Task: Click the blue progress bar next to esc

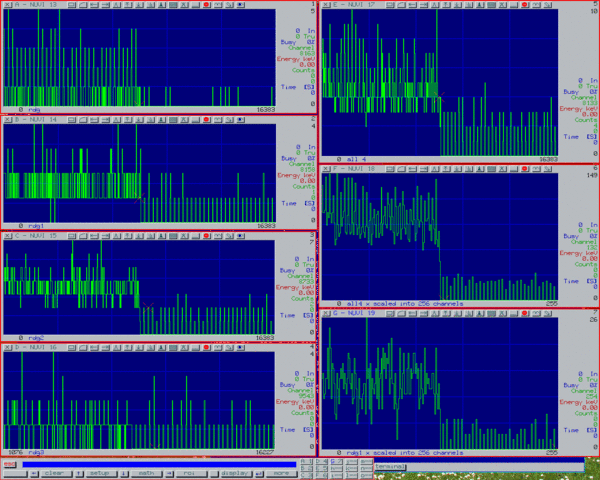Action: pos(159,464)
